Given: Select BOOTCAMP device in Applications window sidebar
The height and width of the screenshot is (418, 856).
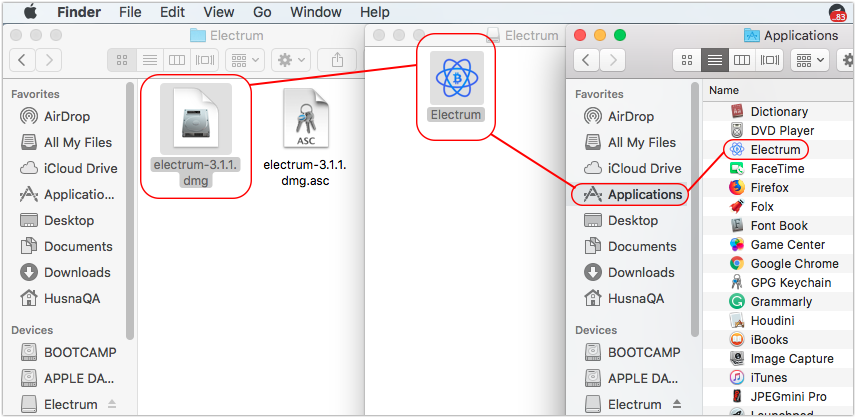Looking at the screenshot, I should pos(632,352).
